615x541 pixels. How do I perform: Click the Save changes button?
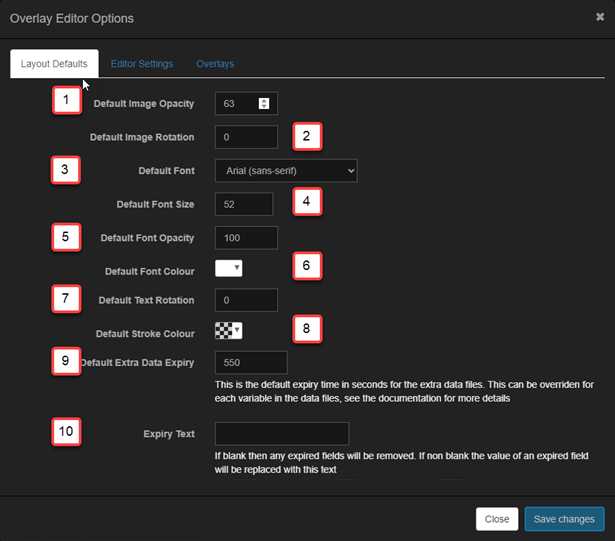564,519
